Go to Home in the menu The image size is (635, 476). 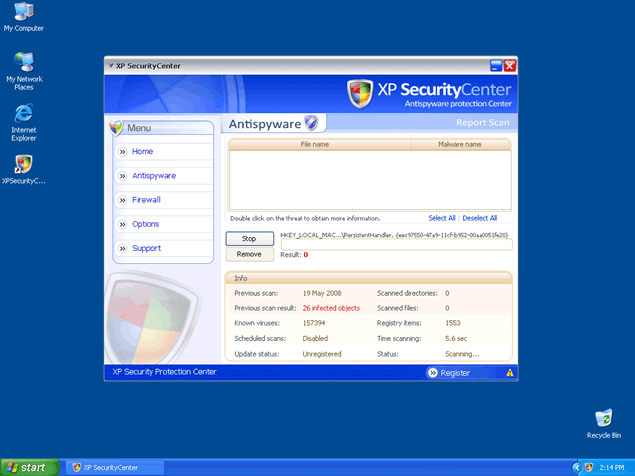click(143, 151)
